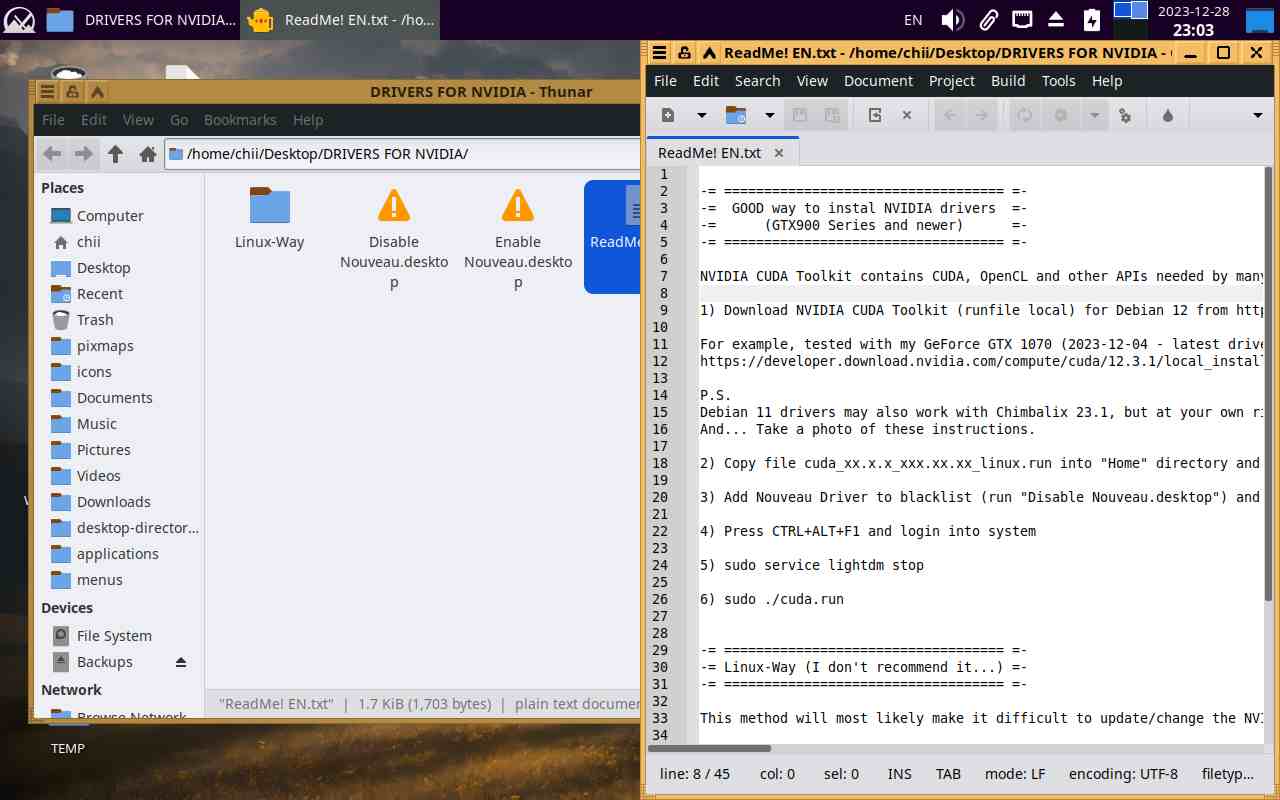Image resolution: width=1280 pixels, height=800 pixels.
Task: Click the Thunar path input field
Action: coord(400,154)
